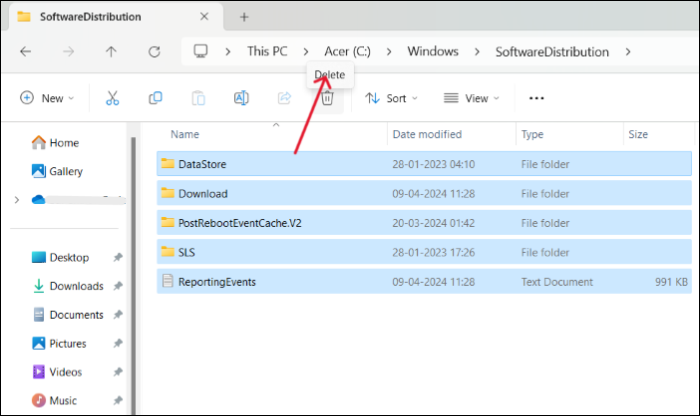Select the ReportingEvents text document
Screen dimensions: 700x416
click(424, 282)
